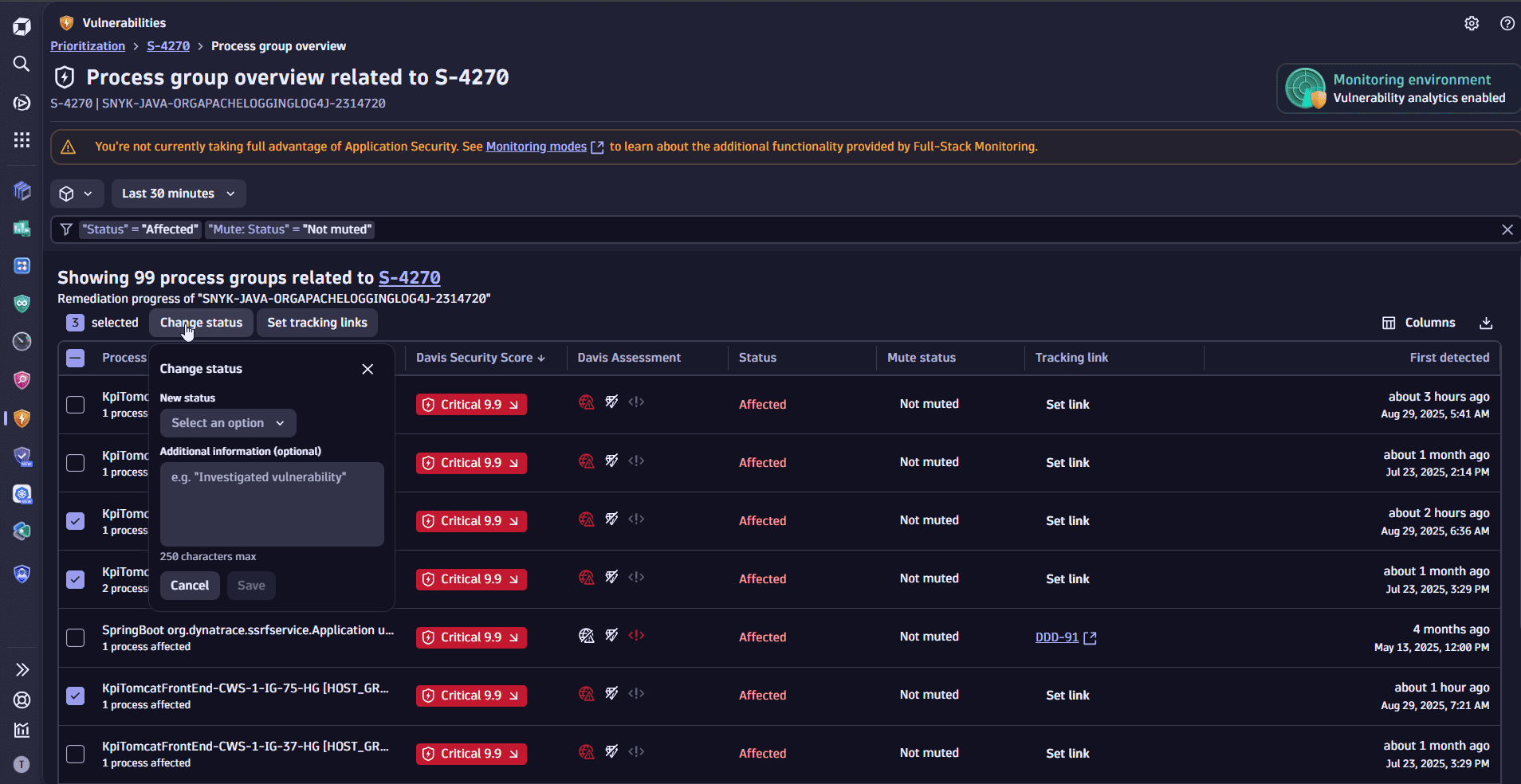This screenshot has height=784, width=1521.
Task: Click Cancel in the Change status popup
Action: (190, 586)
